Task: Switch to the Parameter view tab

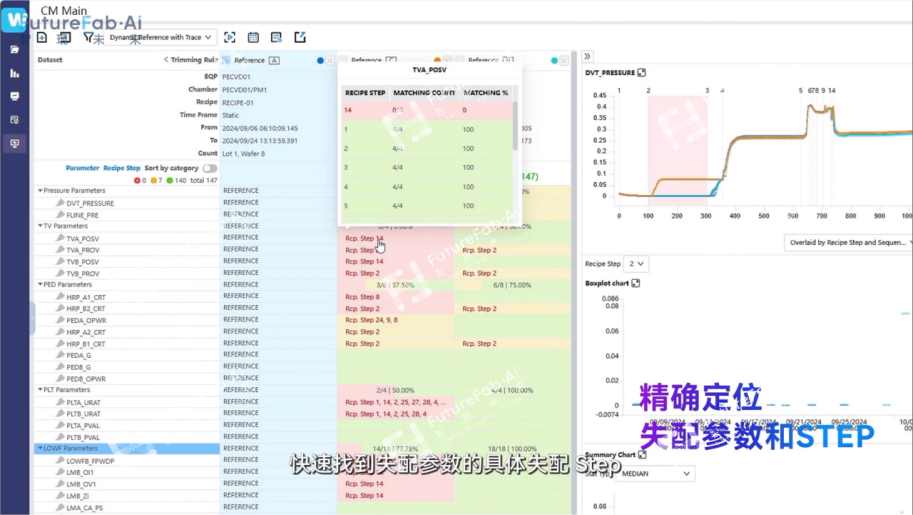Action: point(82,168)
